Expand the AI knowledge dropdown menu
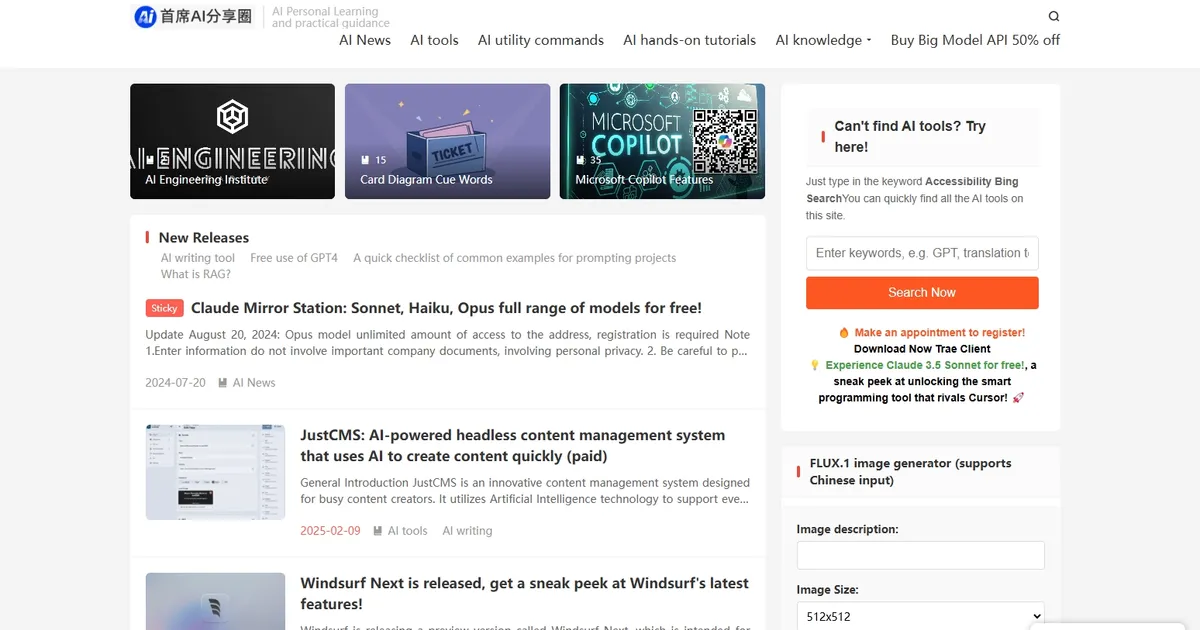Image resolution: width=1200 pixels, height=630 pixels. pos(823,40)
